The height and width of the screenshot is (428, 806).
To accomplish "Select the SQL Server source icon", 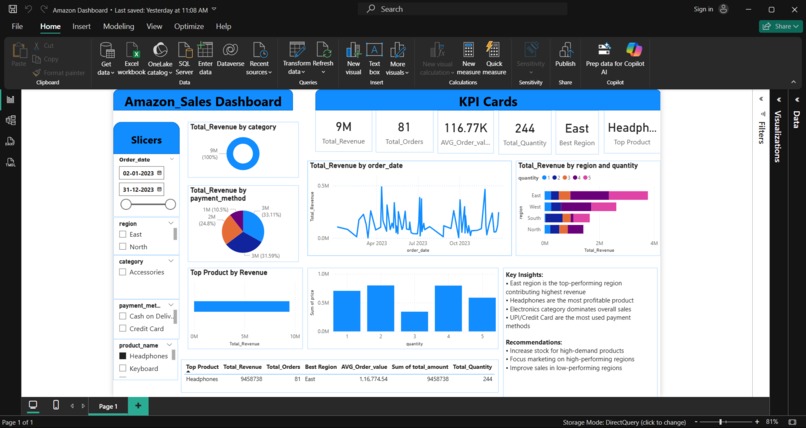I will pyautogui.click(x=185, y=50).
